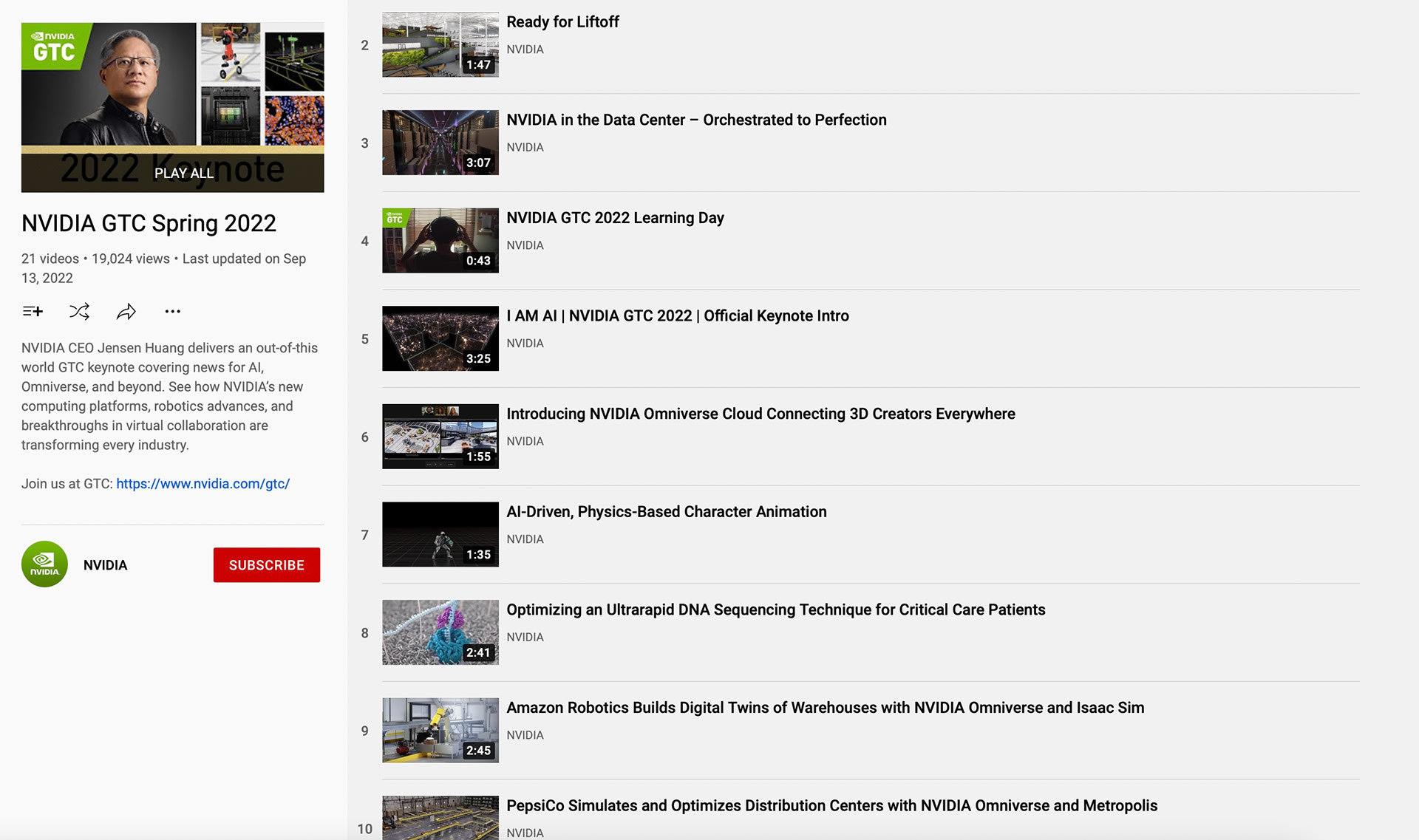Click the Ready for Liftoff thumbnail
Image resolution: width=1419 pixels, height=840 pixels.
(440, 44)
